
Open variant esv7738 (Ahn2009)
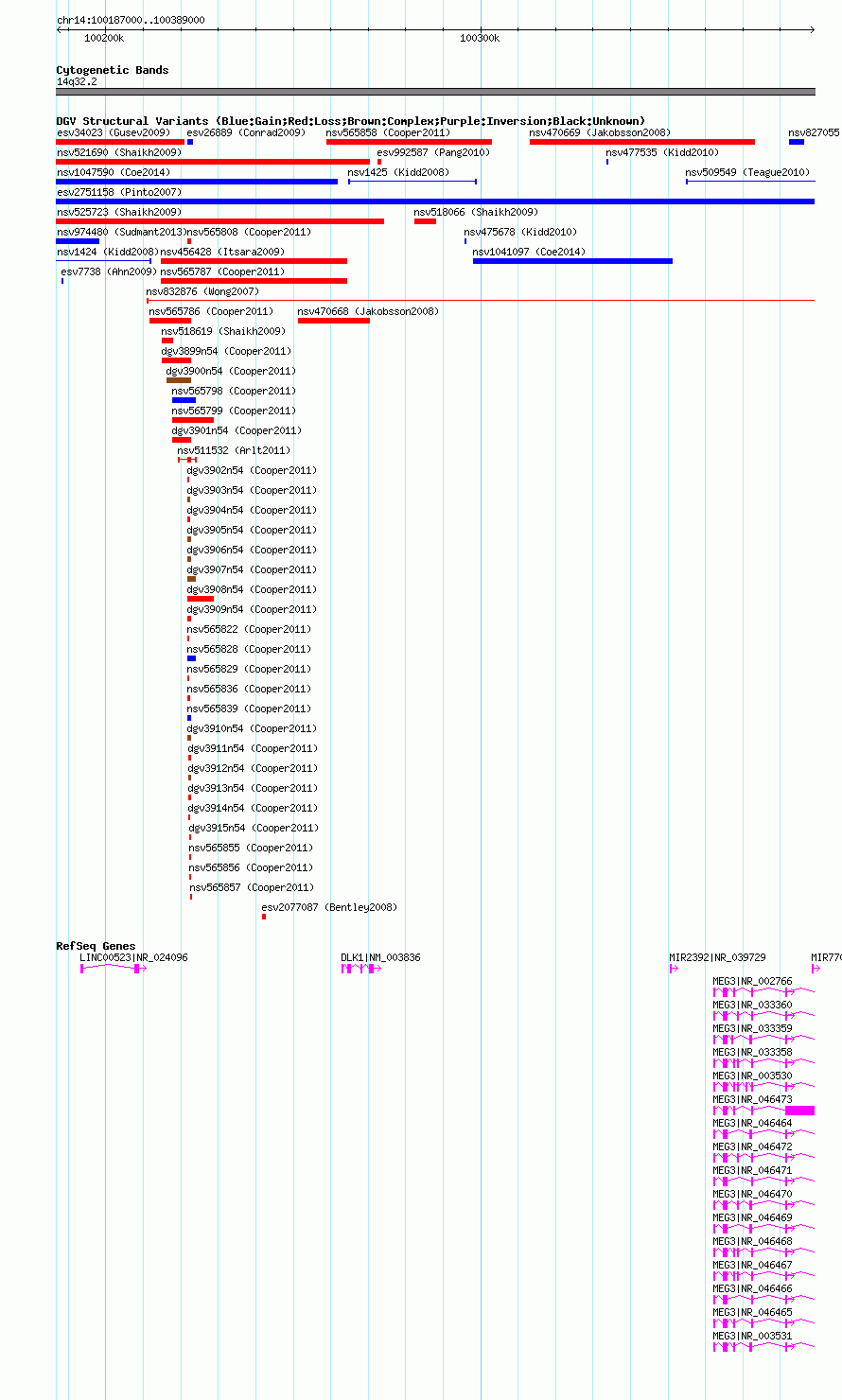(108, 271)
